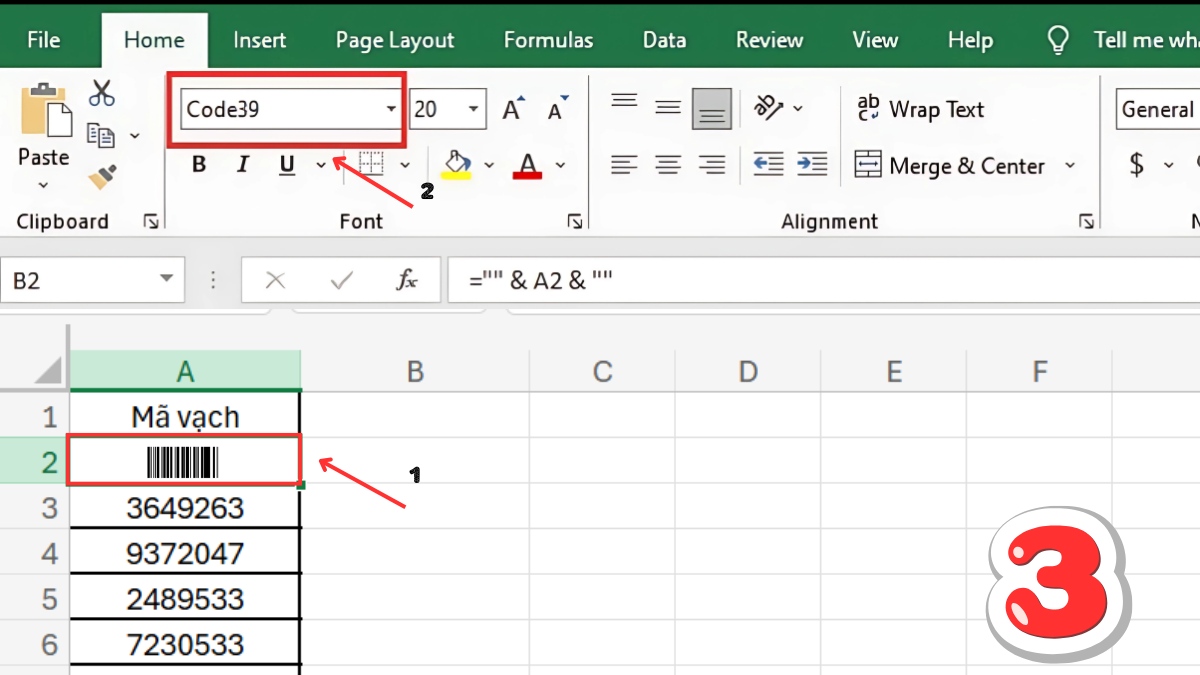Open Clipboard dialog launcher

click(151, 222)
